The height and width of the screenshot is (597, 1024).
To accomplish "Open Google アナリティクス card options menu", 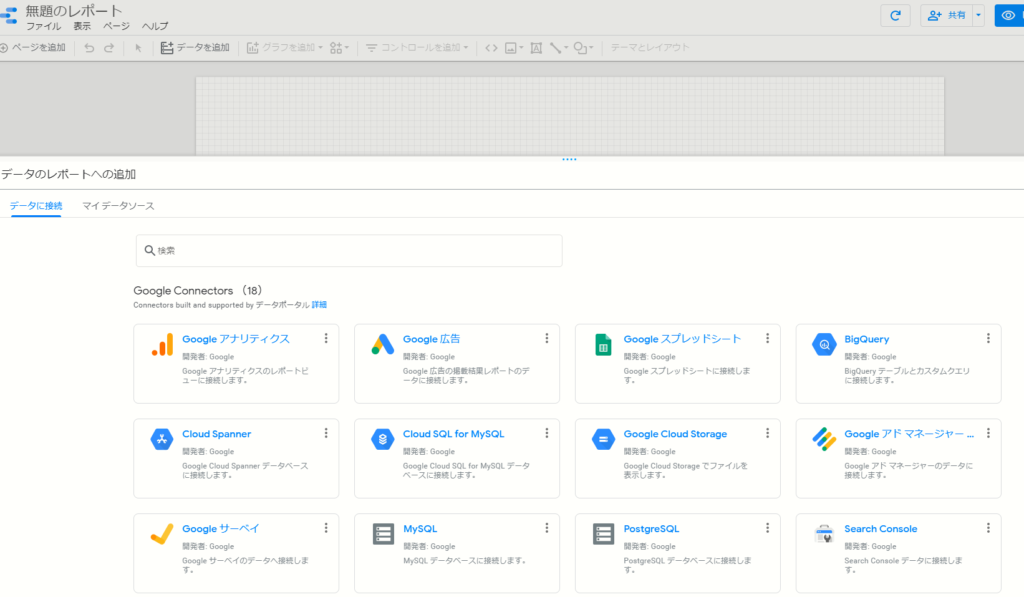I will pos(326,338).
